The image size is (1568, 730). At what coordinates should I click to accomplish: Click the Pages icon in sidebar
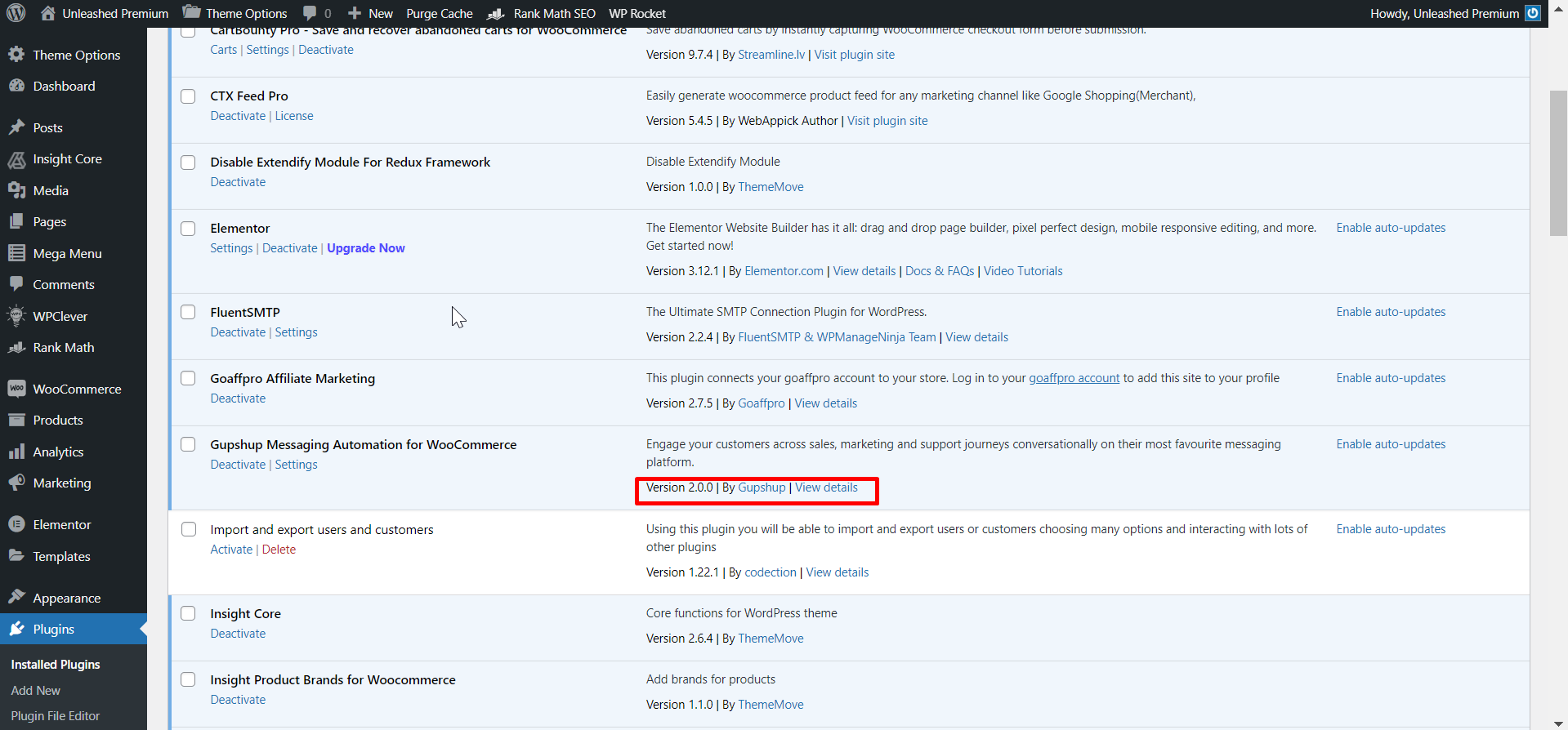click(x=16, y=221)
